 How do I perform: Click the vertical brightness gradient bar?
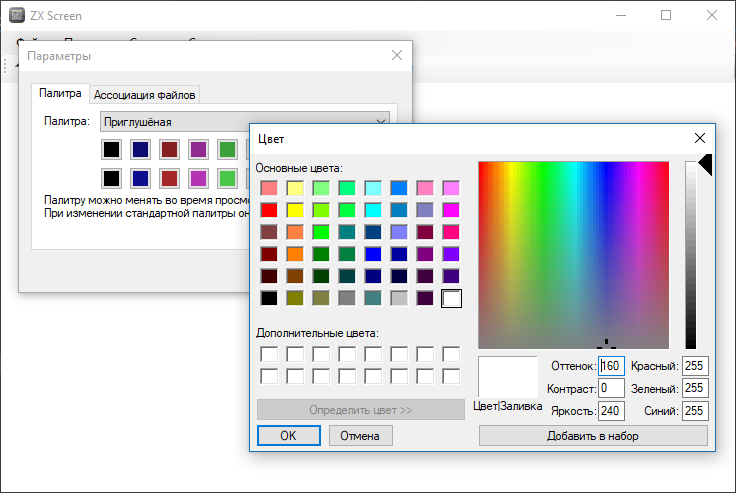[690, 255]
